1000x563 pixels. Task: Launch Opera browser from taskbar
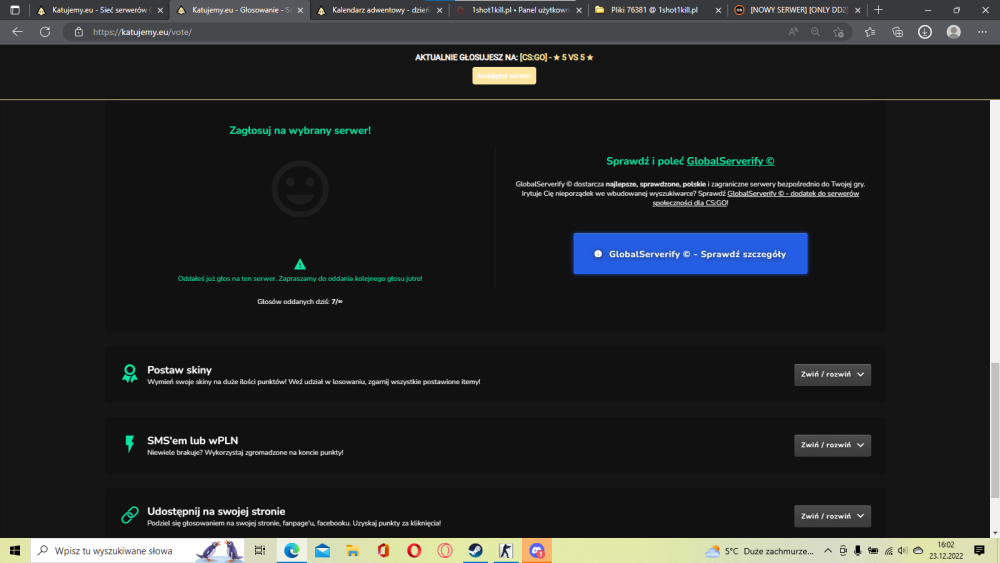(414, 550)
